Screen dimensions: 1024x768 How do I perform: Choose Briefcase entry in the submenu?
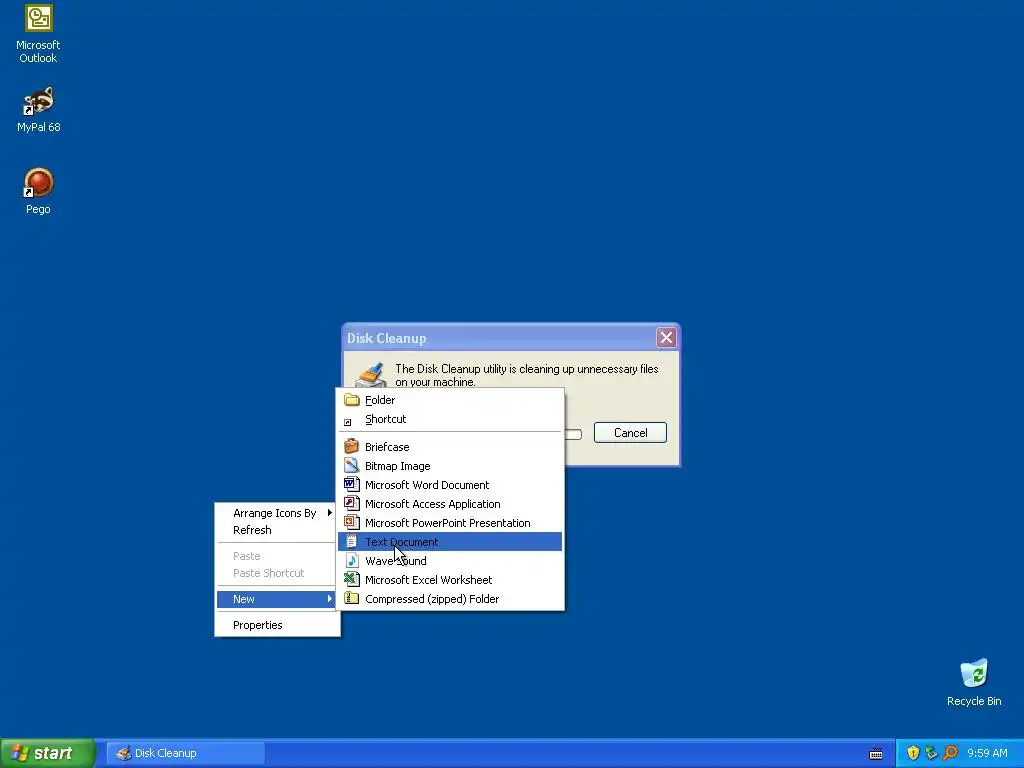click(x=450, y=447)
